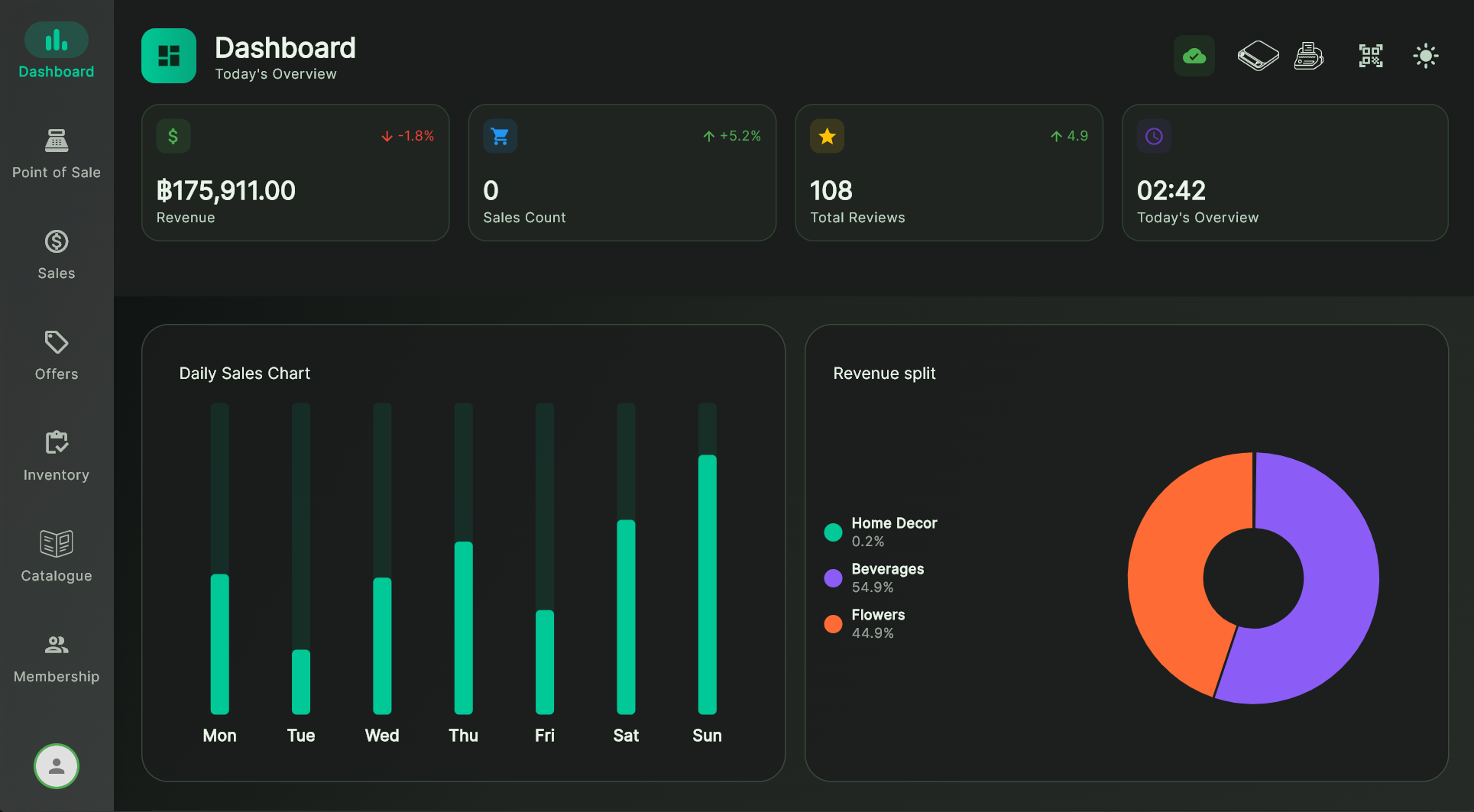This screenshot has height=812, width=1474.
Task: Click the printer icon in the header
Action: tap(1308, 55)
